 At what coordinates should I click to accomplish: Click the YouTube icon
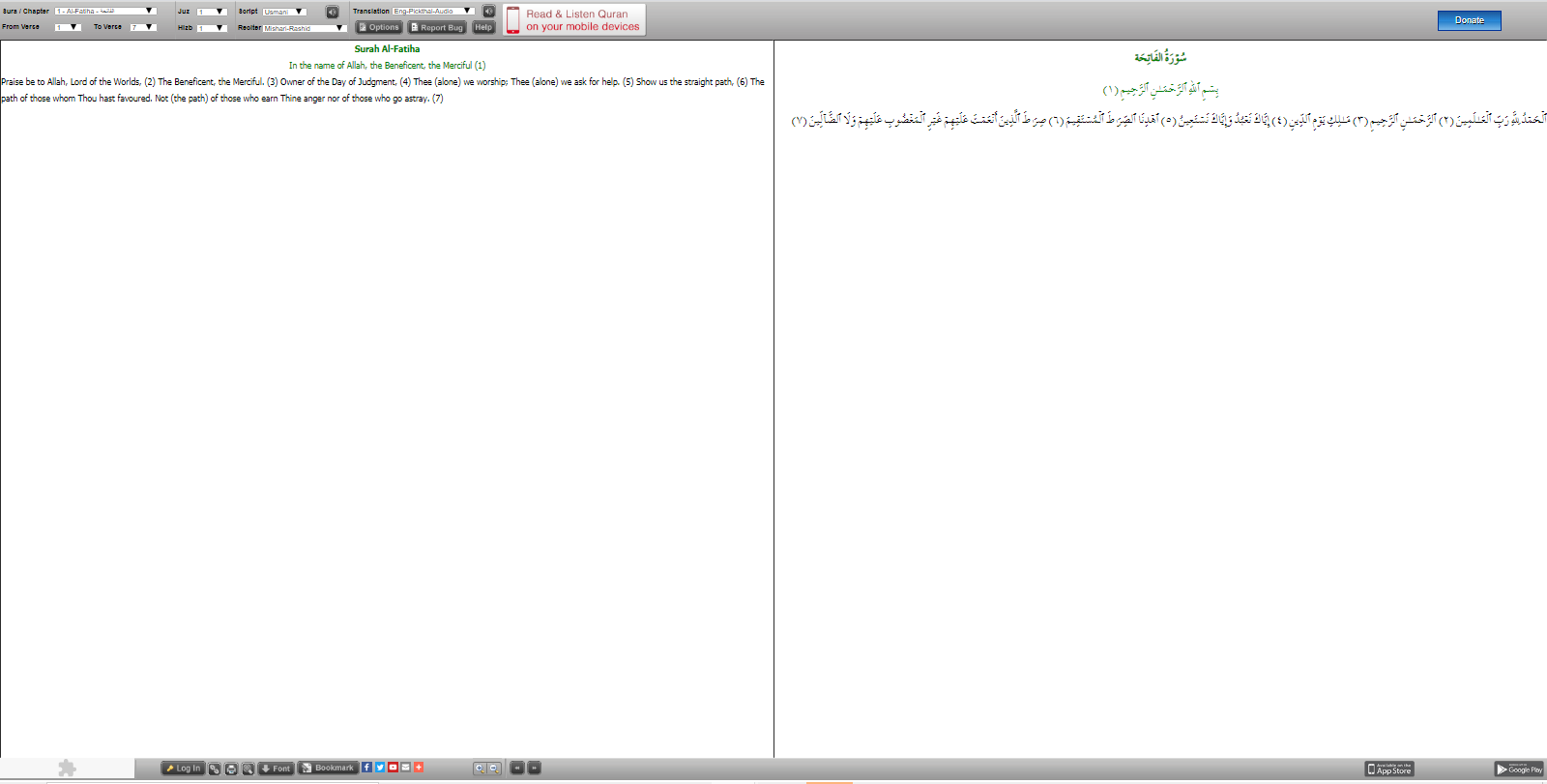[393, 768]
